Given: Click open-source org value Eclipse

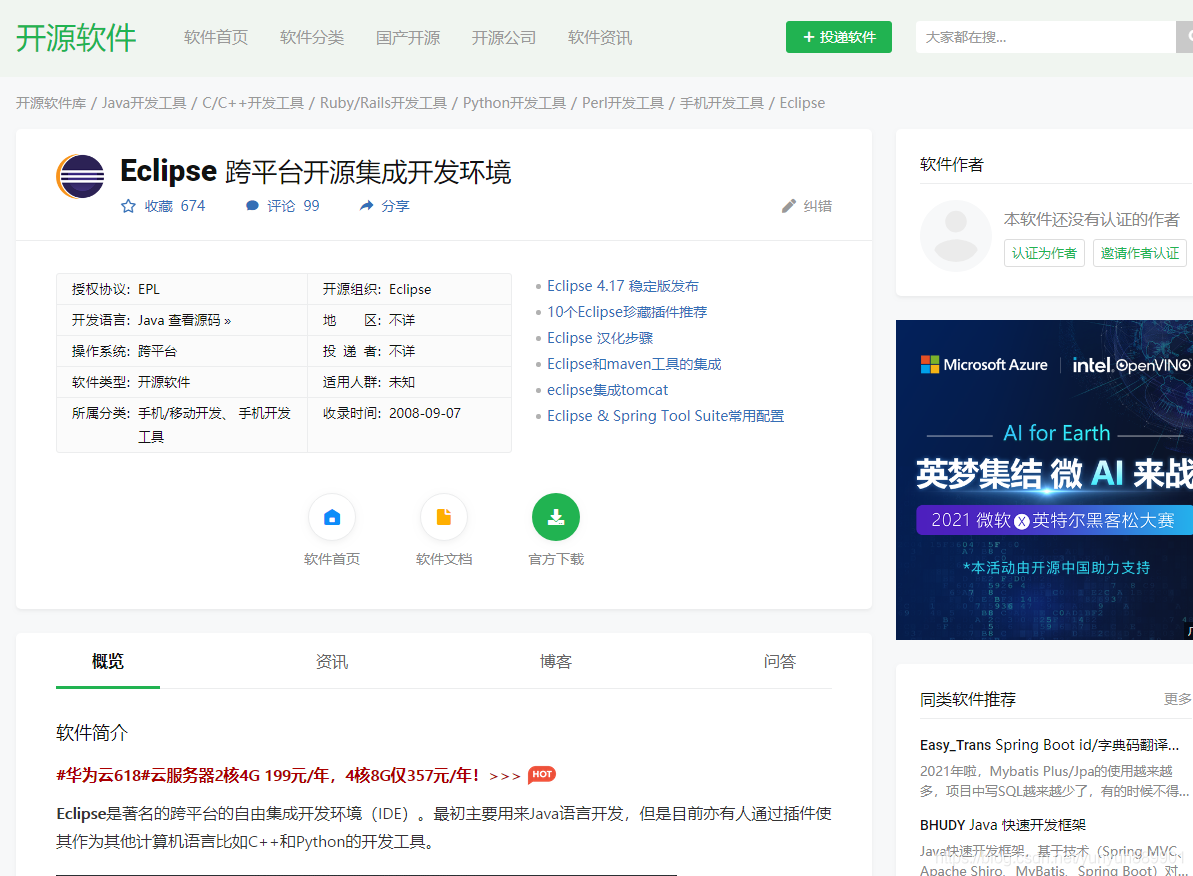Looking at the screenshot, I should point(409,289).
